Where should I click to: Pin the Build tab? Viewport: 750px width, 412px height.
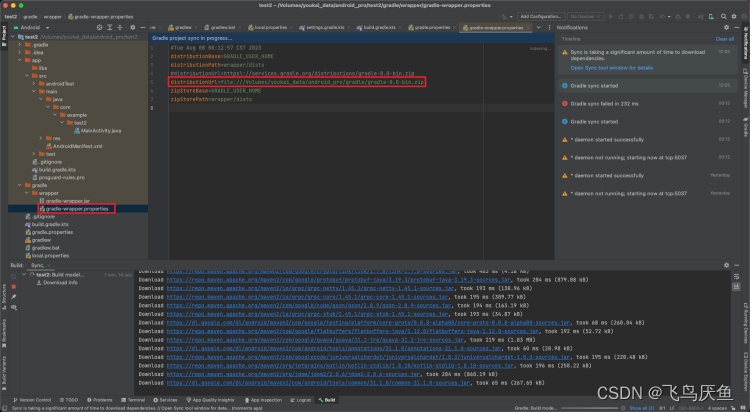point(13,297)
